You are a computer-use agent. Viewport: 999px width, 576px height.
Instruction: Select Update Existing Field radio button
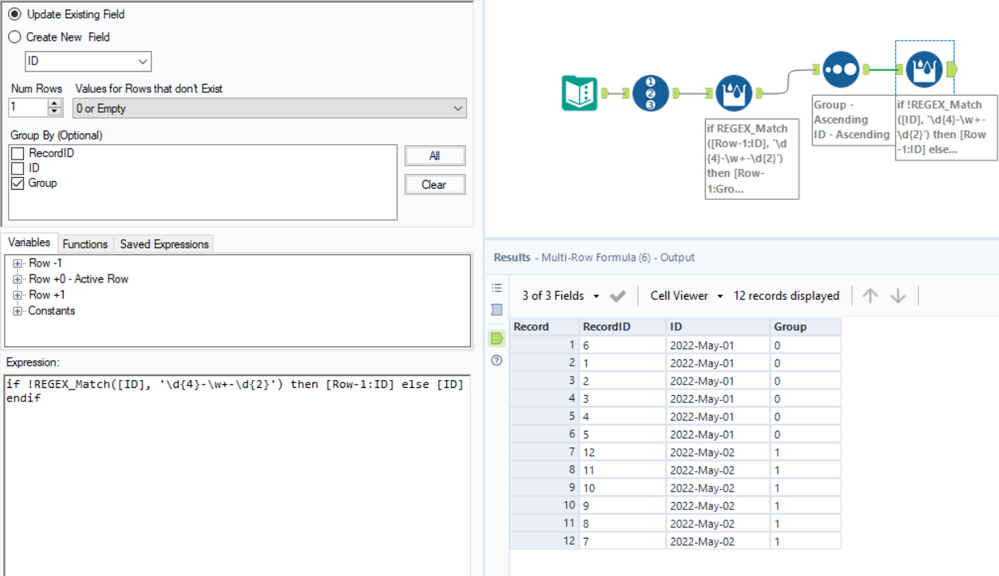[x=14, y=14]
